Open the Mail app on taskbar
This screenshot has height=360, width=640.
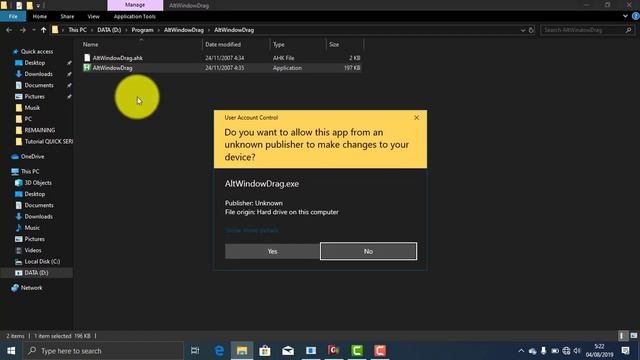coord(288,351)
